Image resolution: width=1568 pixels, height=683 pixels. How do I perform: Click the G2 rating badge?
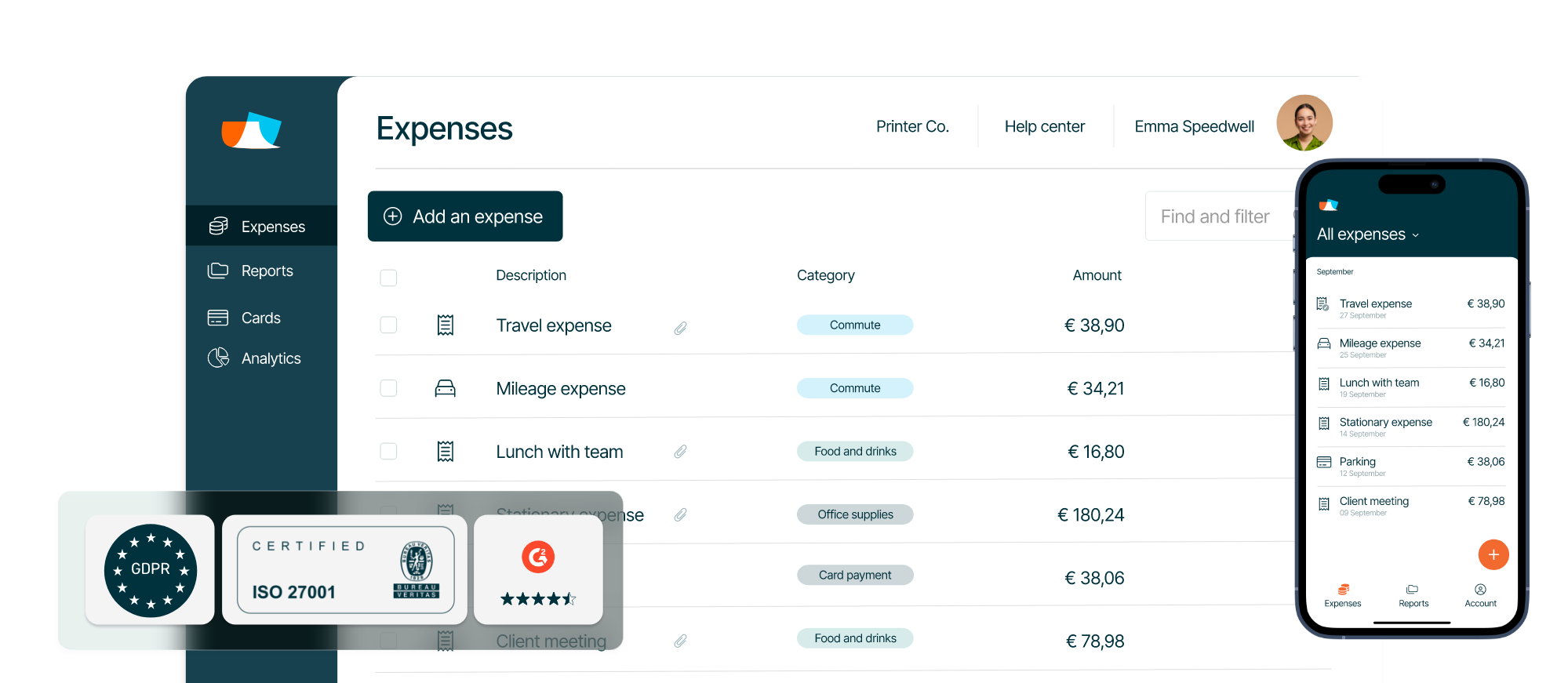538,570
